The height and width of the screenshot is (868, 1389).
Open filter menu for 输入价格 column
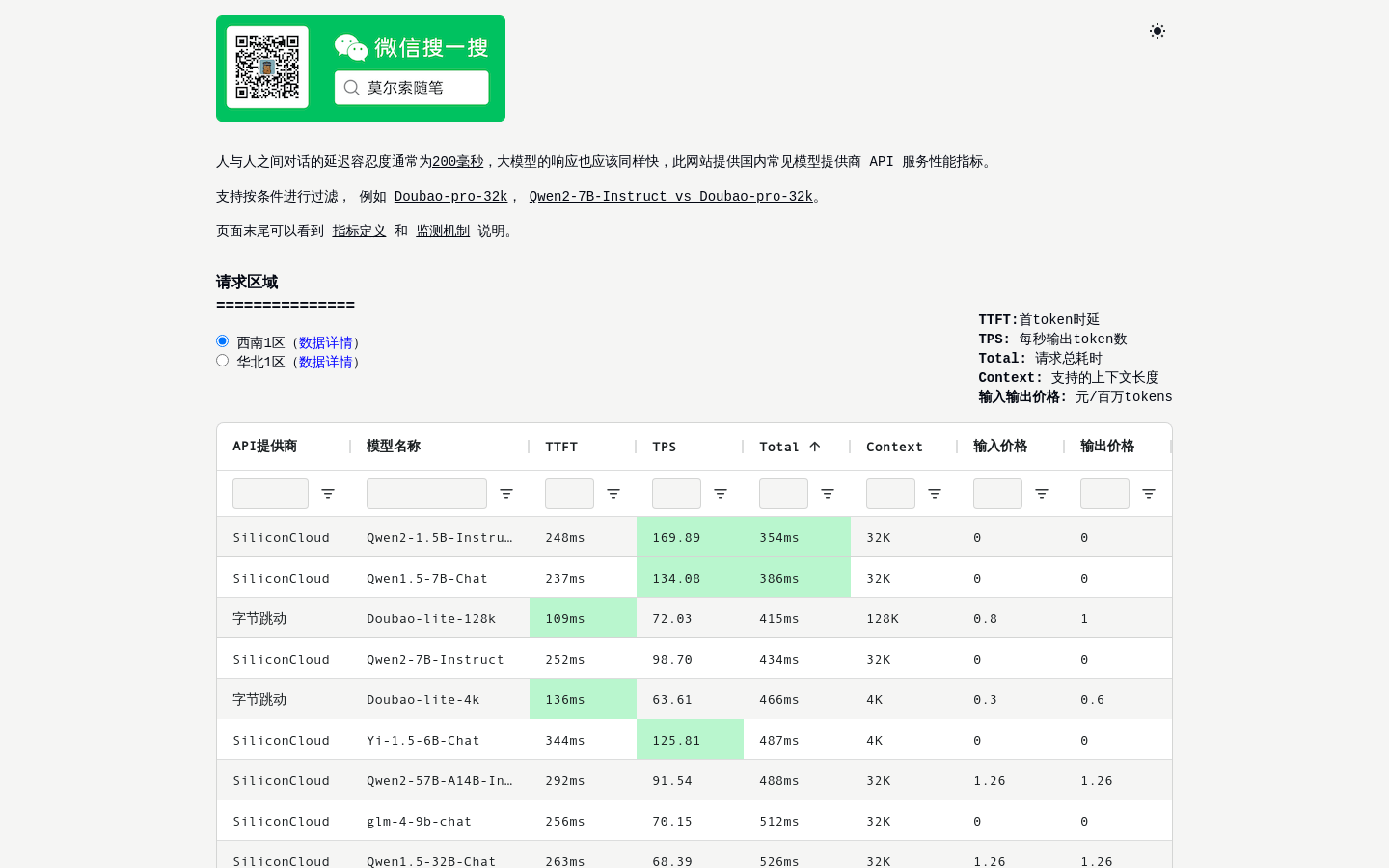coord(1042,494)
